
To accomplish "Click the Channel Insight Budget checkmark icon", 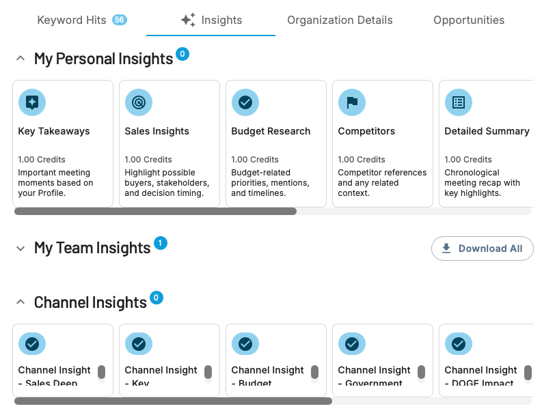I will tap(245, 344).
